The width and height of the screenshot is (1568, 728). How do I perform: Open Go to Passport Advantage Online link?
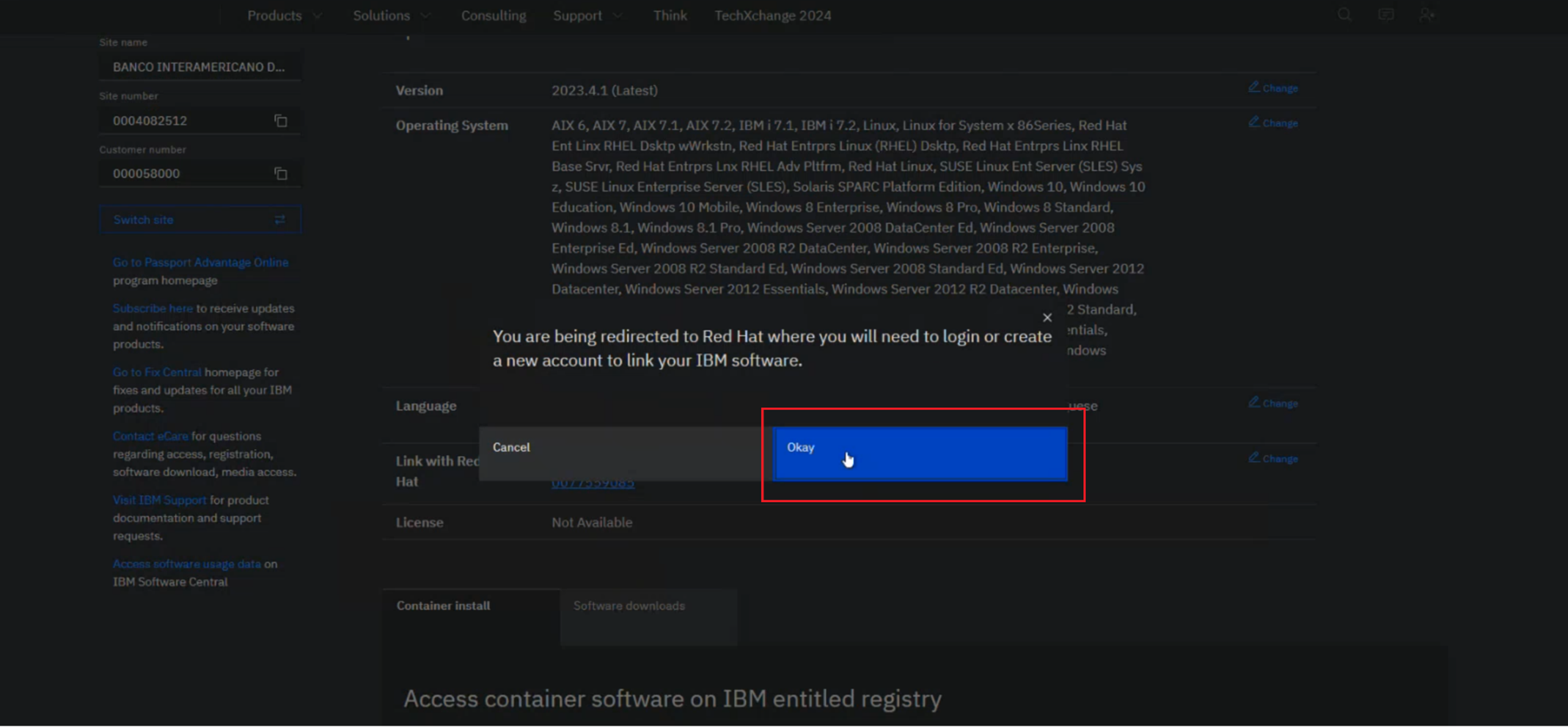coord(200,262)
